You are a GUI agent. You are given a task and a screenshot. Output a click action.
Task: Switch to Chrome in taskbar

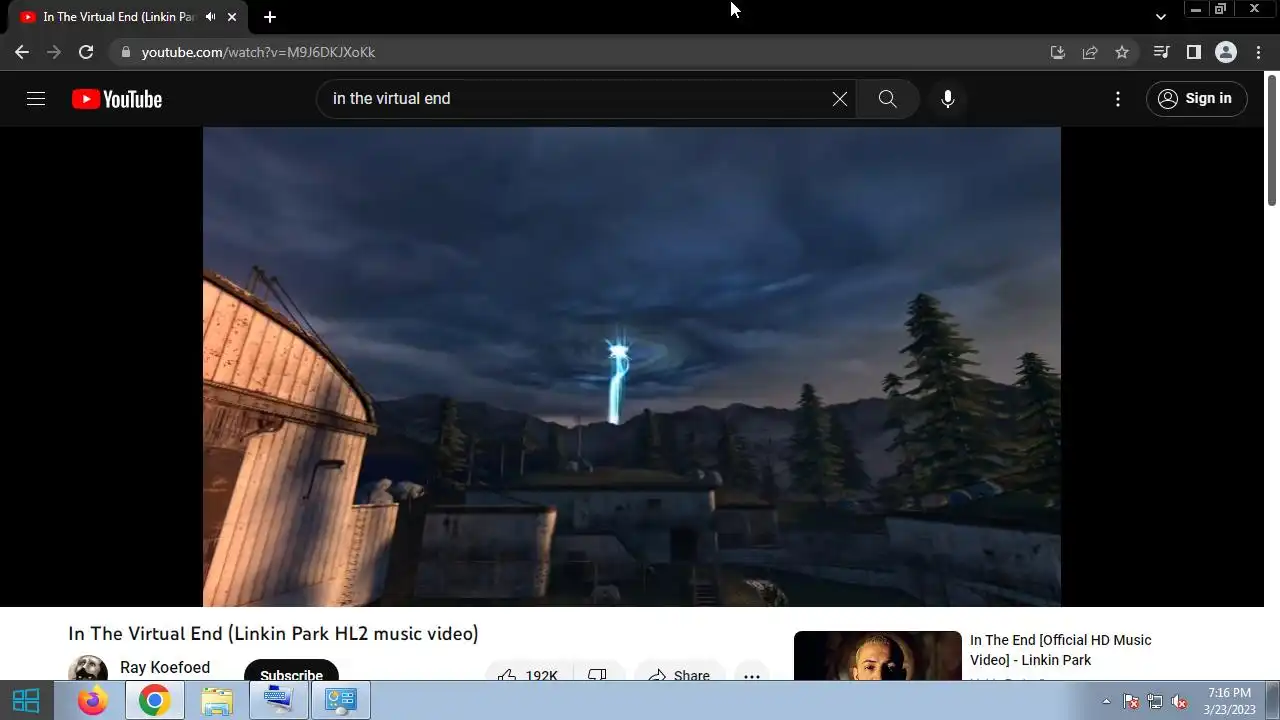154,701
